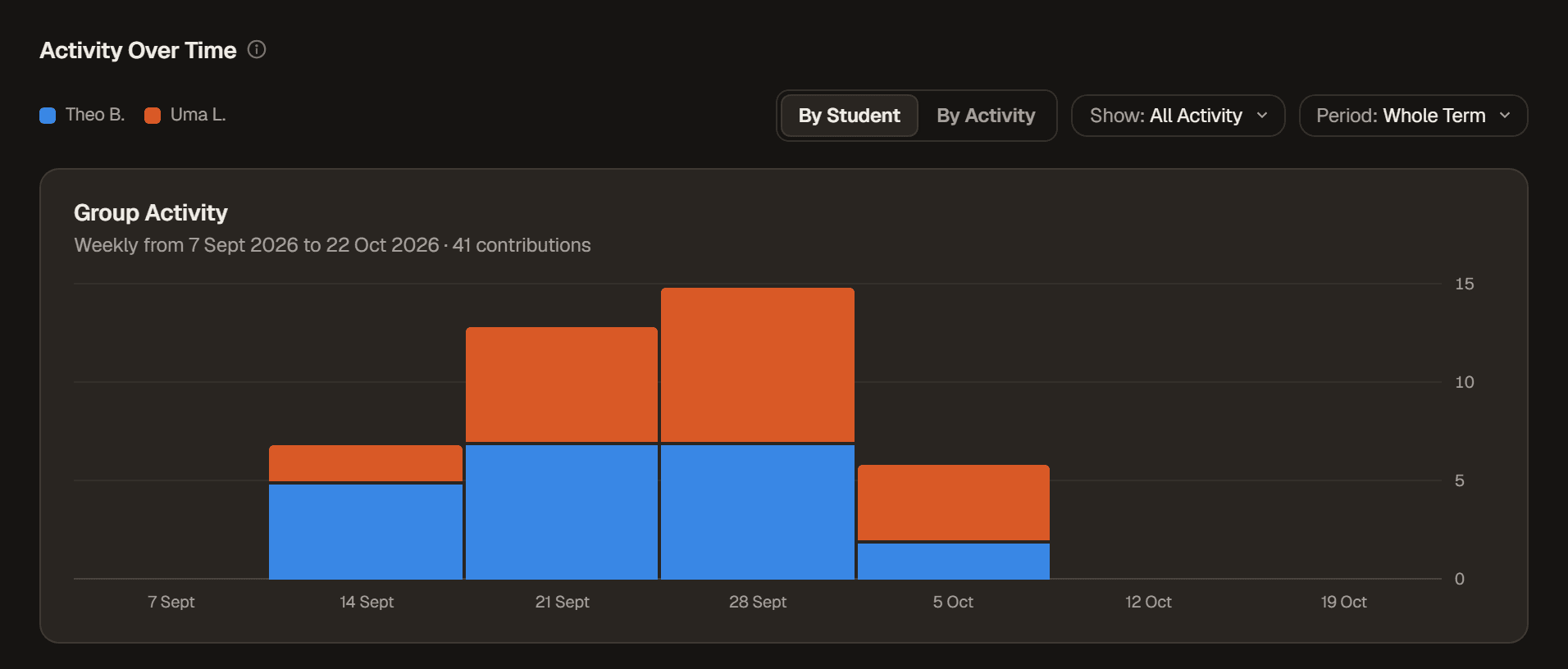Click the Theo B. legend label

(x=95, y=115)
